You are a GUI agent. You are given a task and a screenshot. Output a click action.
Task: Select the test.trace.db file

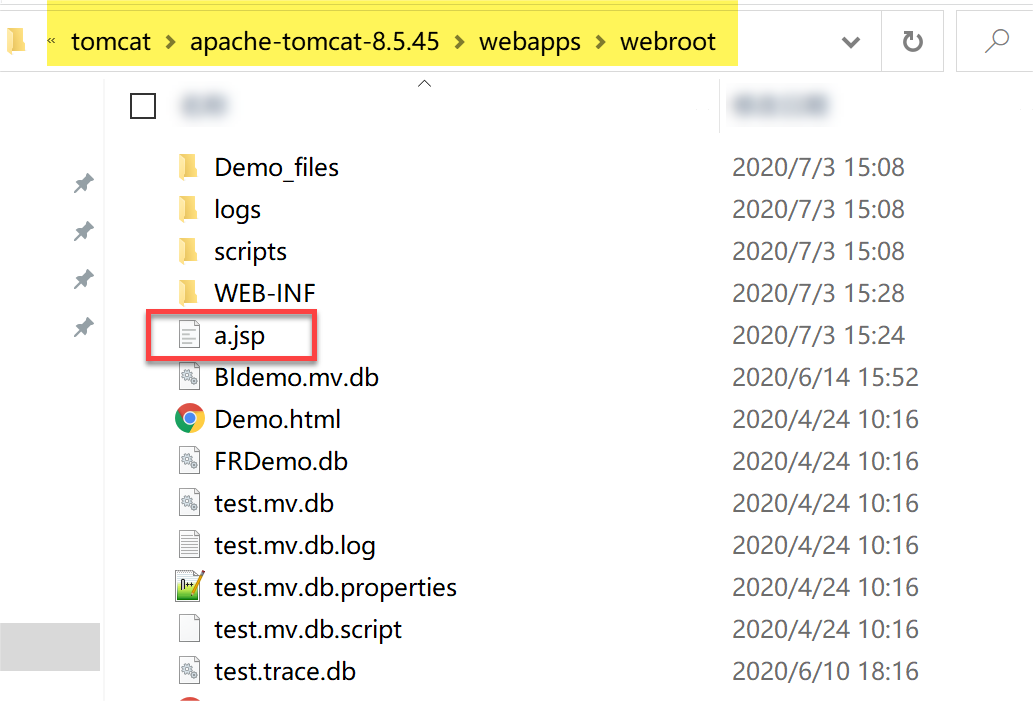click(285, 671)
